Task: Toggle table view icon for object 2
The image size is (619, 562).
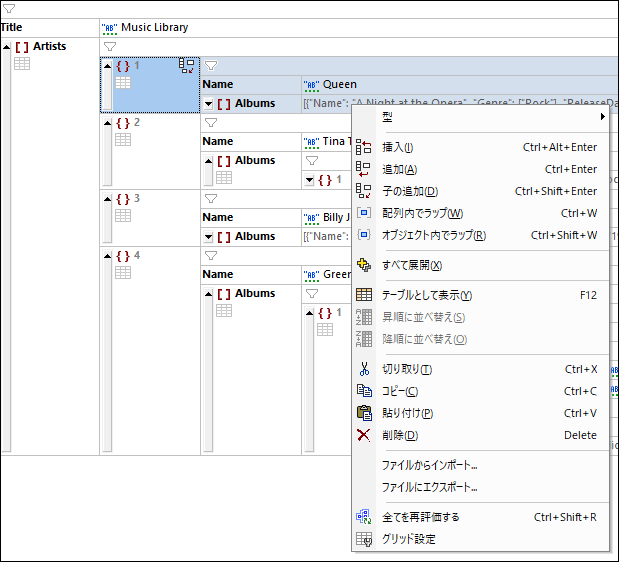Action: pyautogui.click(x=123, y=140)
